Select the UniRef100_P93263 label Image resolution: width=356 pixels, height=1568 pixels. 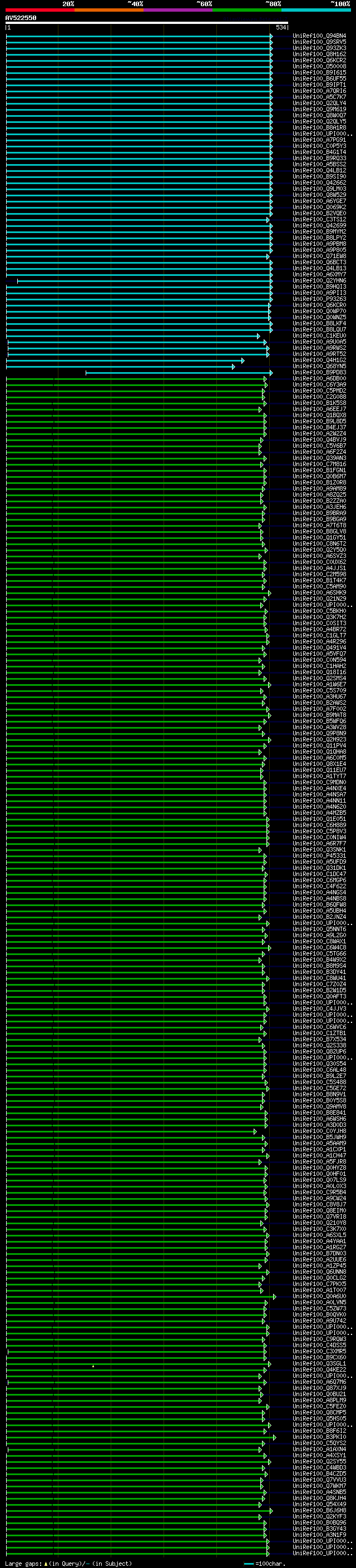tap(319, 299)
